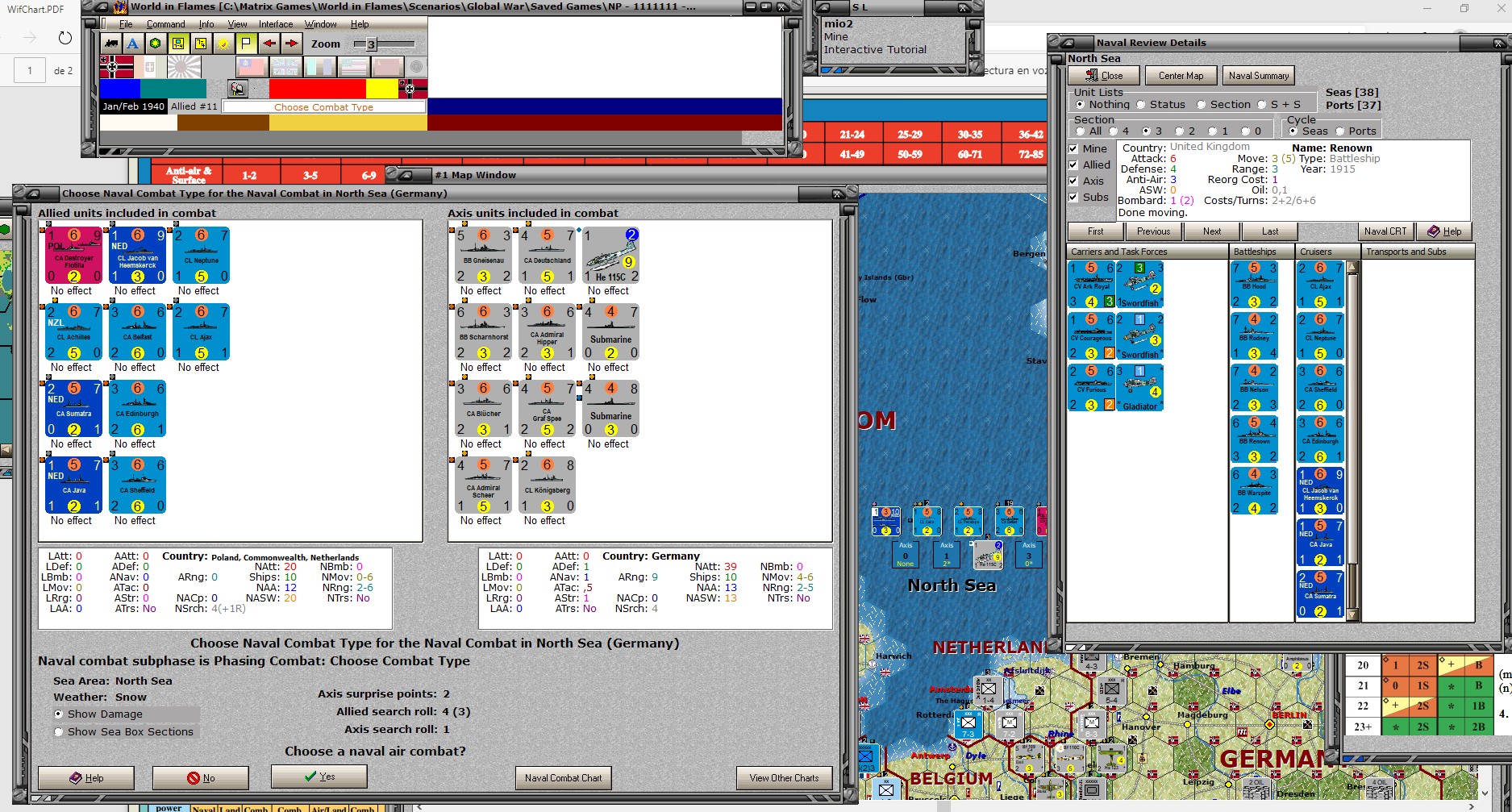Viewport: 1512px width, 812px height.
Task: Select the Show Damage radio option
Action: coord(59,714)
